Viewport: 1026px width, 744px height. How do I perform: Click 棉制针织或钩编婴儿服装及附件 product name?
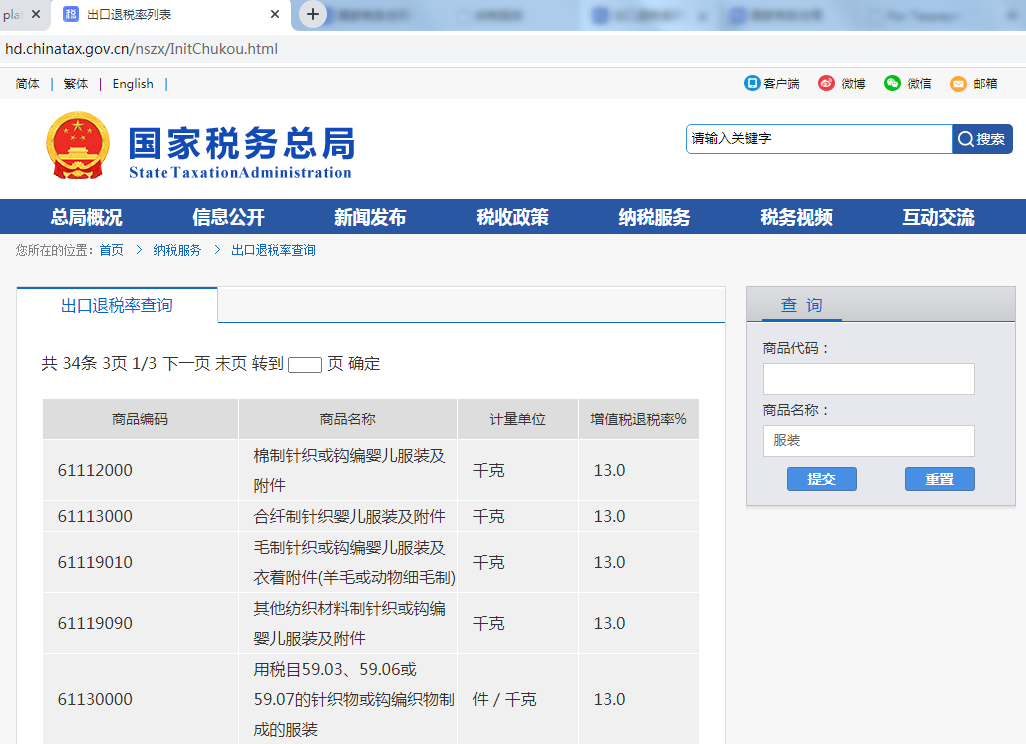tap(349, 470)
